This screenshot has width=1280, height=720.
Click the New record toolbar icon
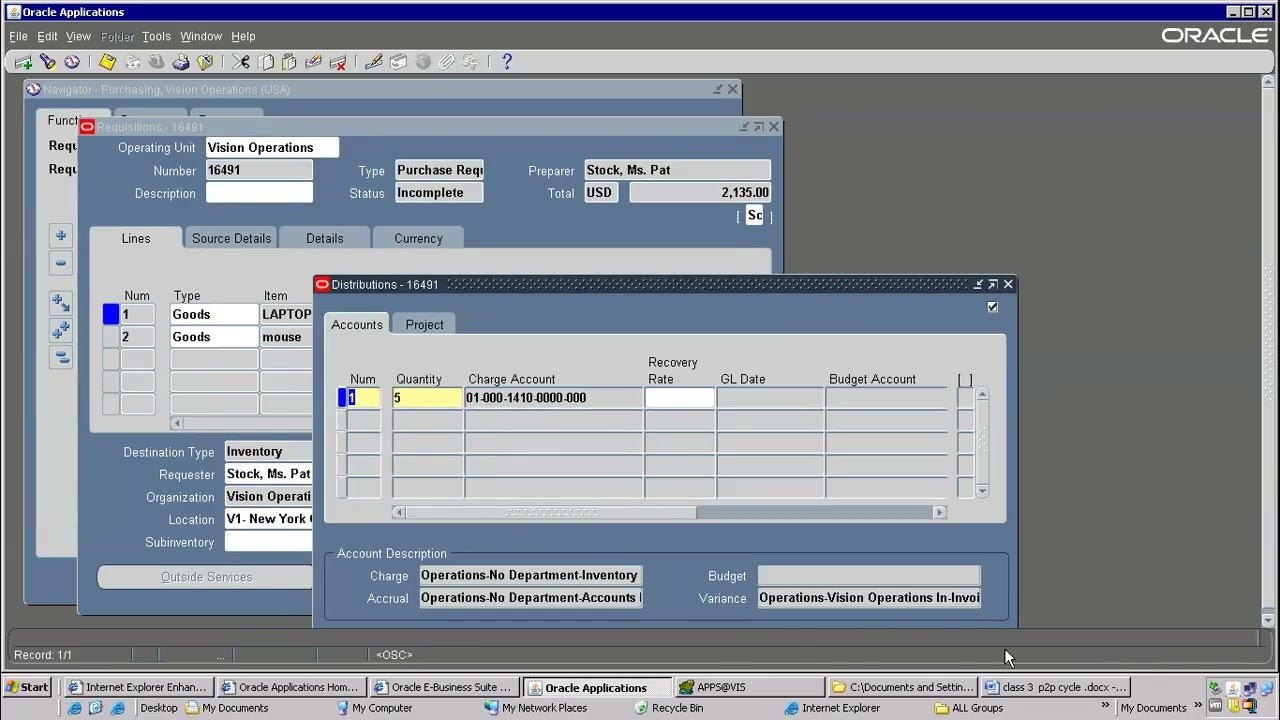pos(23,62)
